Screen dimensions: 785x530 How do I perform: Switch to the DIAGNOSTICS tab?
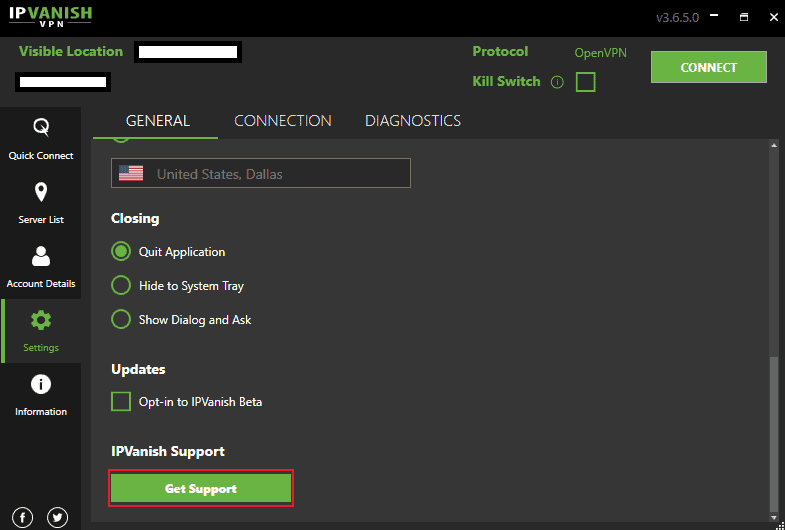(413, 121)
